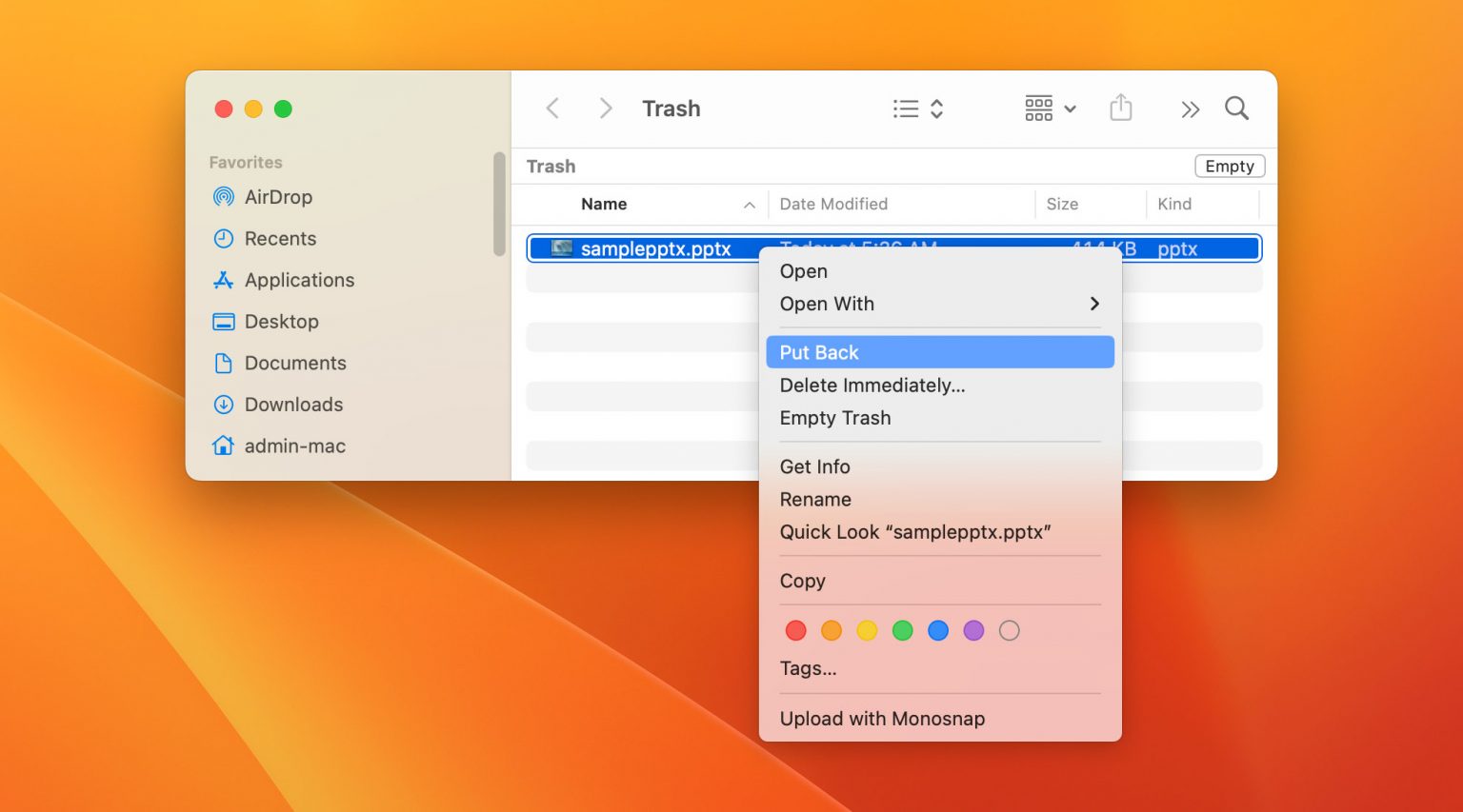1463x812 pixels.
Task: Open the admin-mac home folder
Action: pos(294,446)
